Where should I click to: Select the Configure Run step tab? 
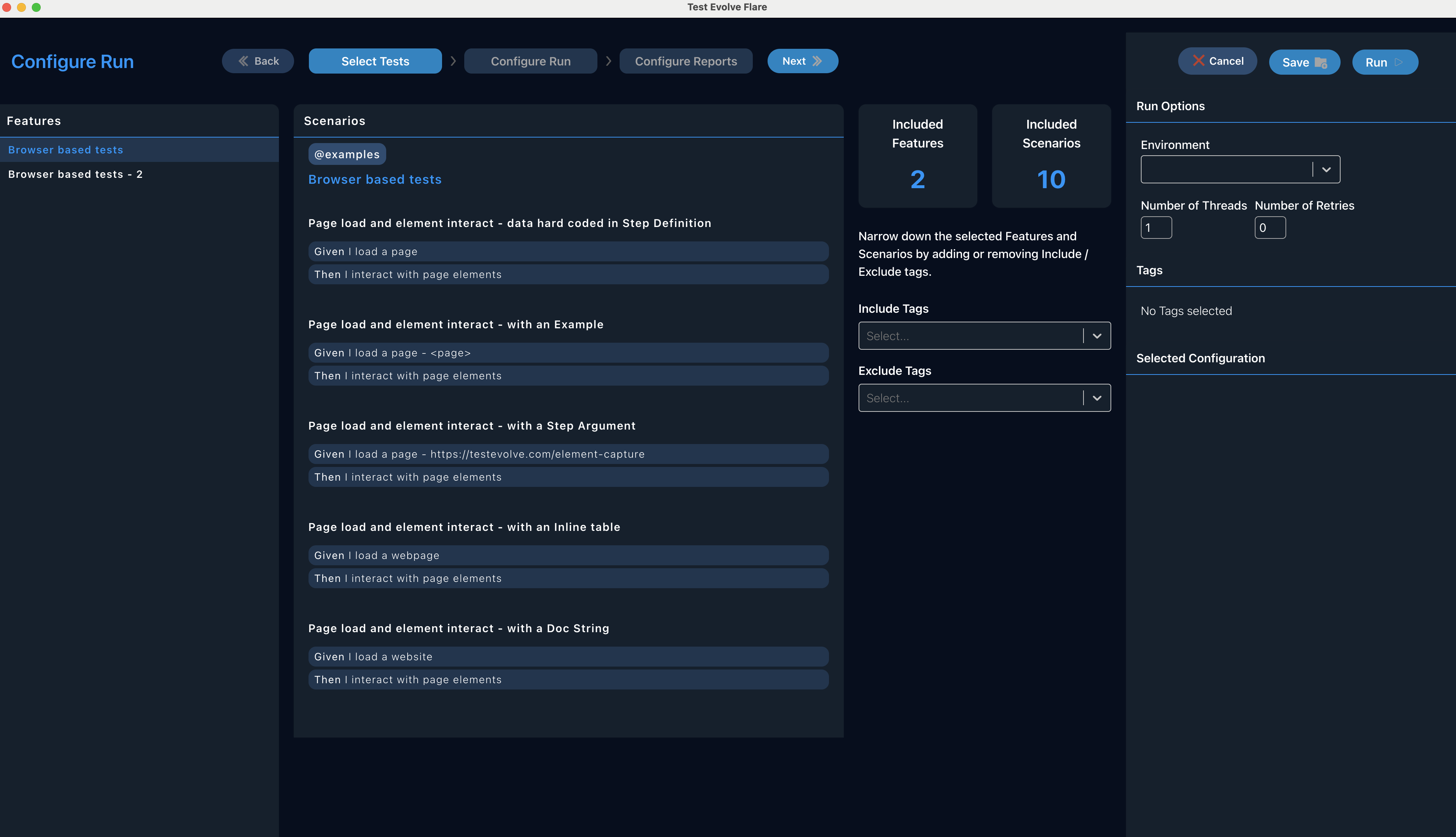click(x=530, y=61)
